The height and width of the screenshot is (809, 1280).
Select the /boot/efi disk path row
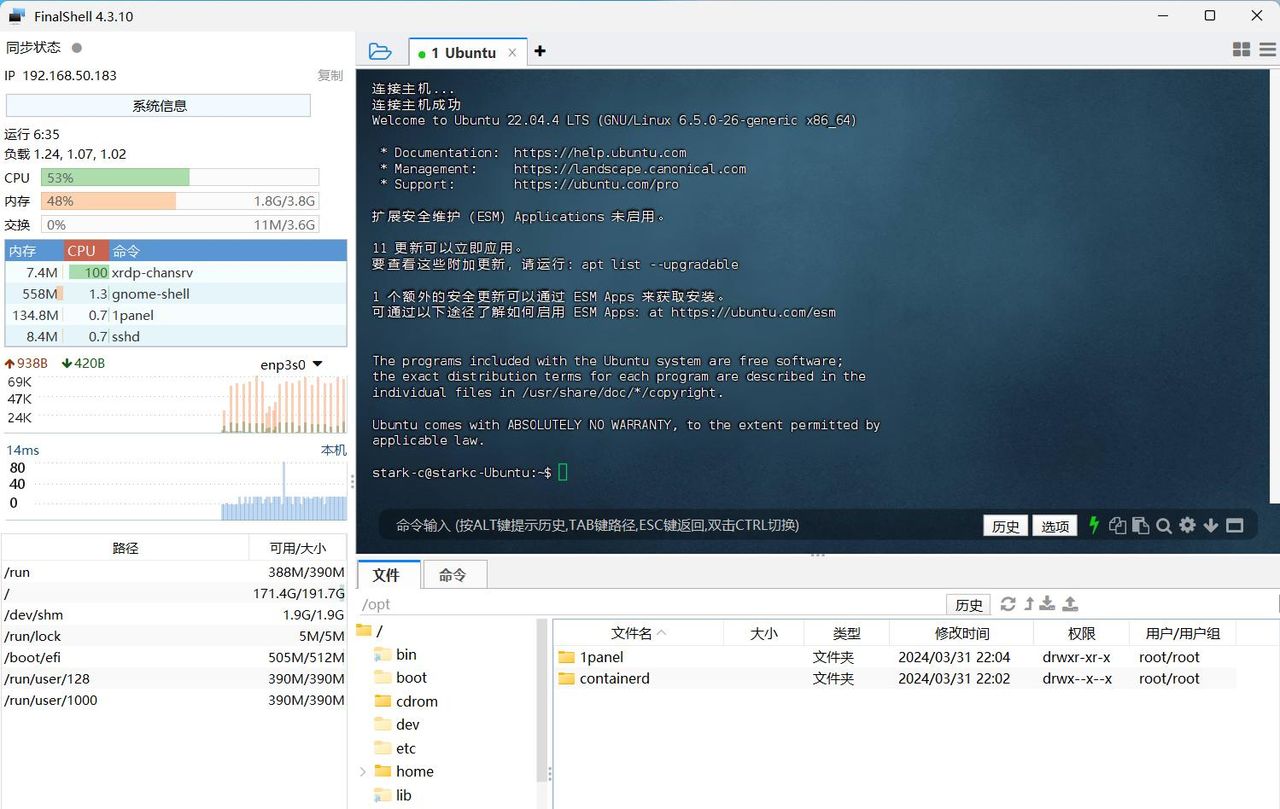click(174, 657)
